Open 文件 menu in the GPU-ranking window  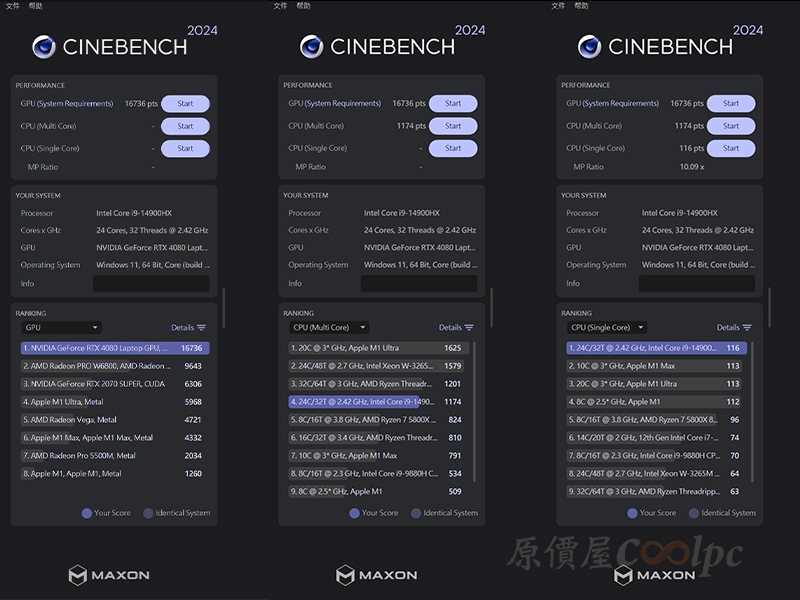click(12, 6)
